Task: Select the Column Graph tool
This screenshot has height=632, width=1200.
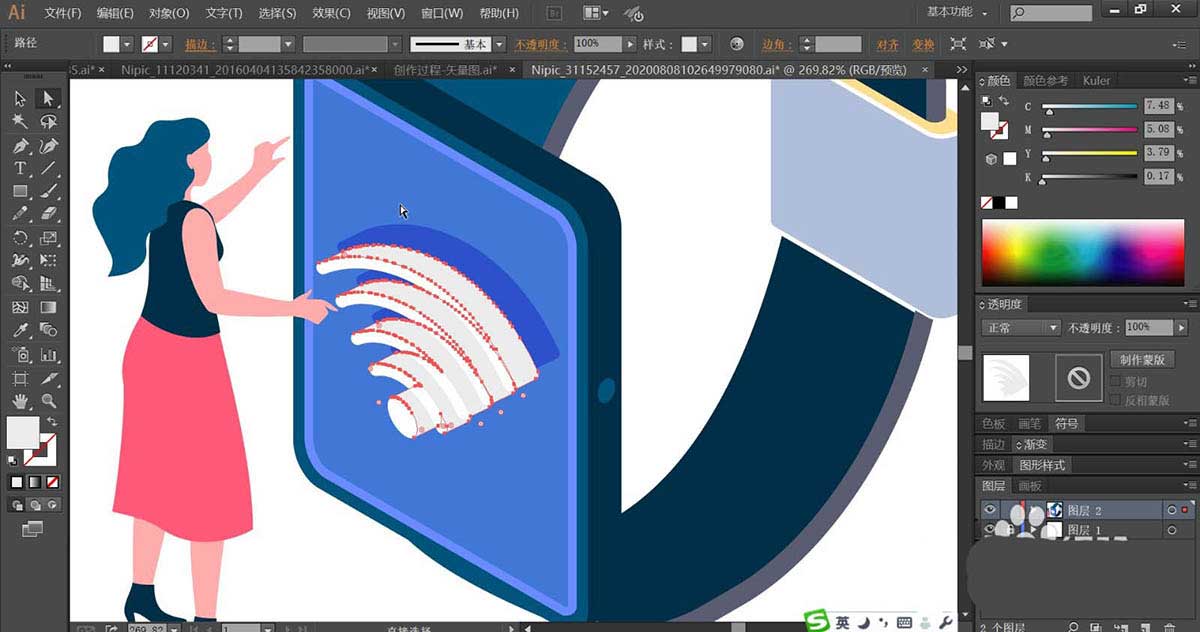Action: 48,354
